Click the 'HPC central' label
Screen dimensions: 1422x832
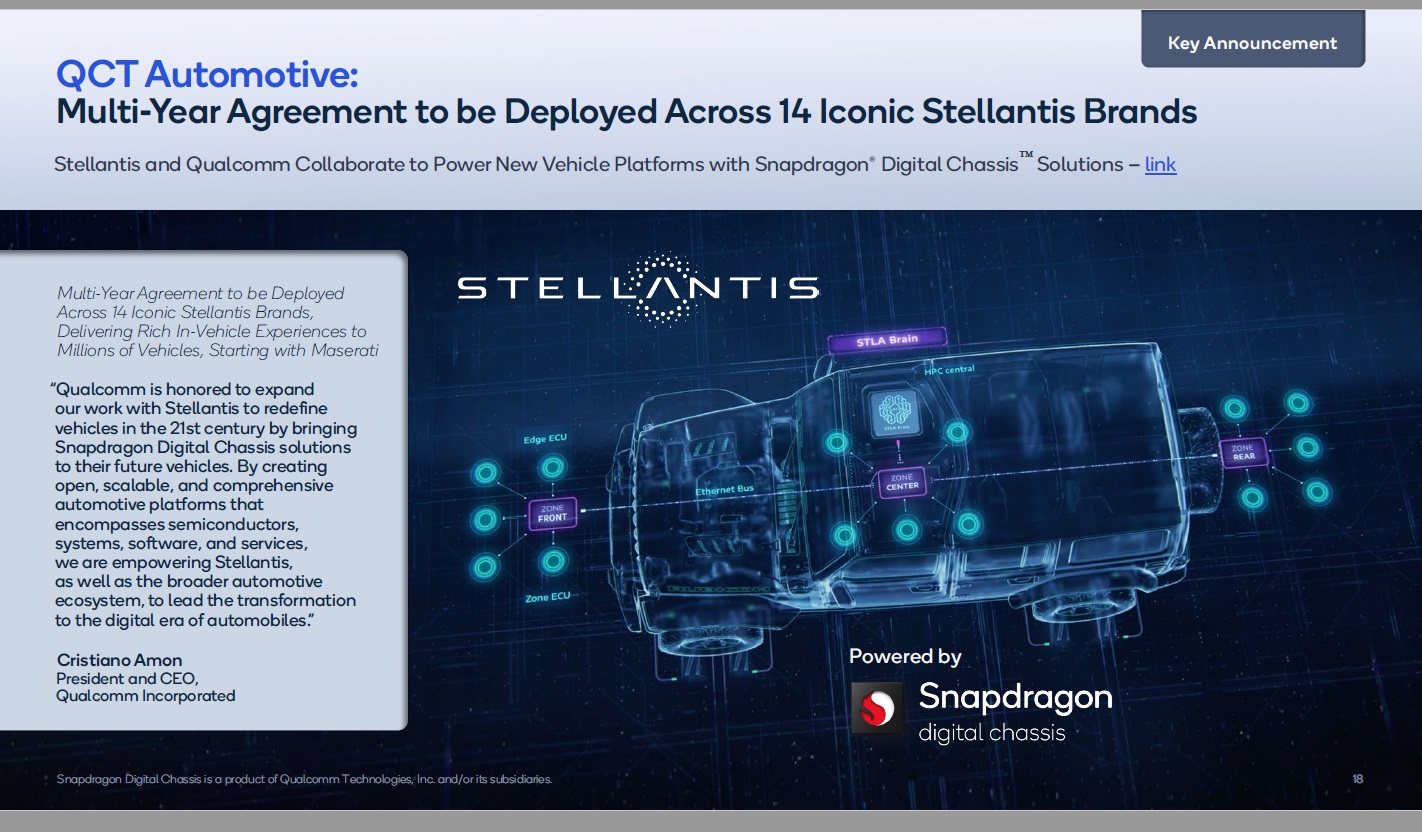coord(949,370)
